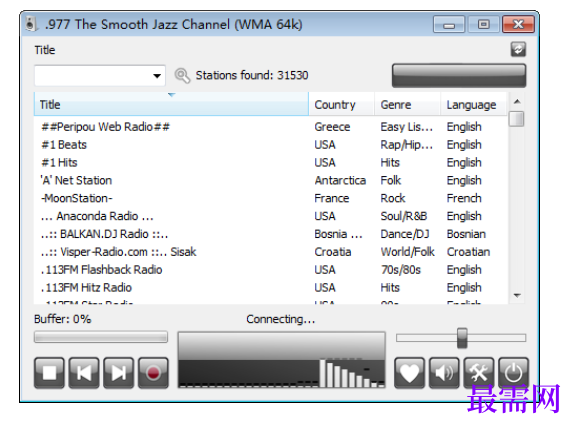
Task: Refresh the station list icon
Action: coord(518,49)
